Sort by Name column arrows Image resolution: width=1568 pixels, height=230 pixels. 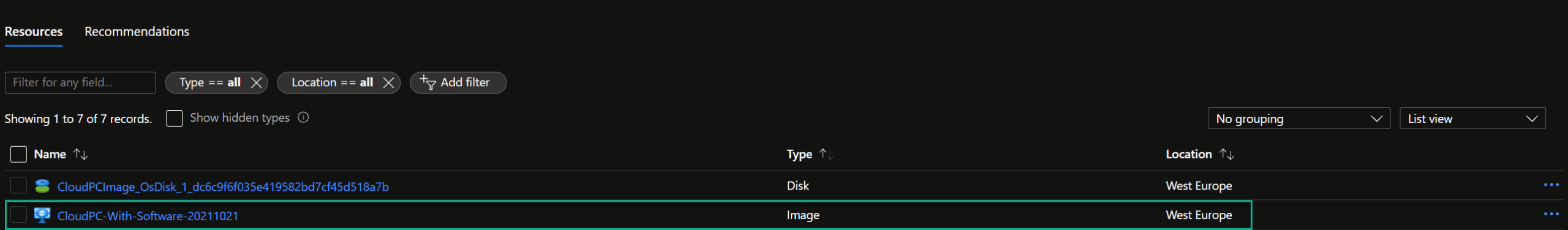pos(80,154)
